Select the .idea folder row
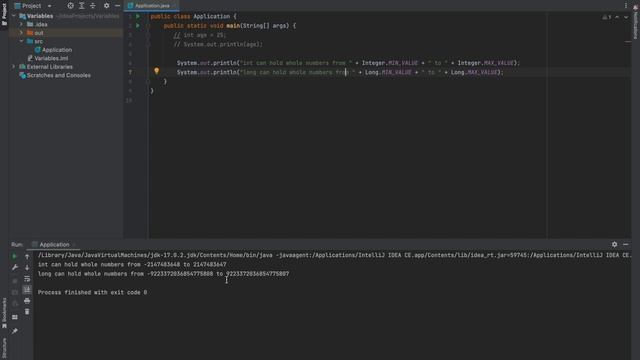Image resolution: width=640 pixels, height=360 pixels. click(x=65, y=24)
